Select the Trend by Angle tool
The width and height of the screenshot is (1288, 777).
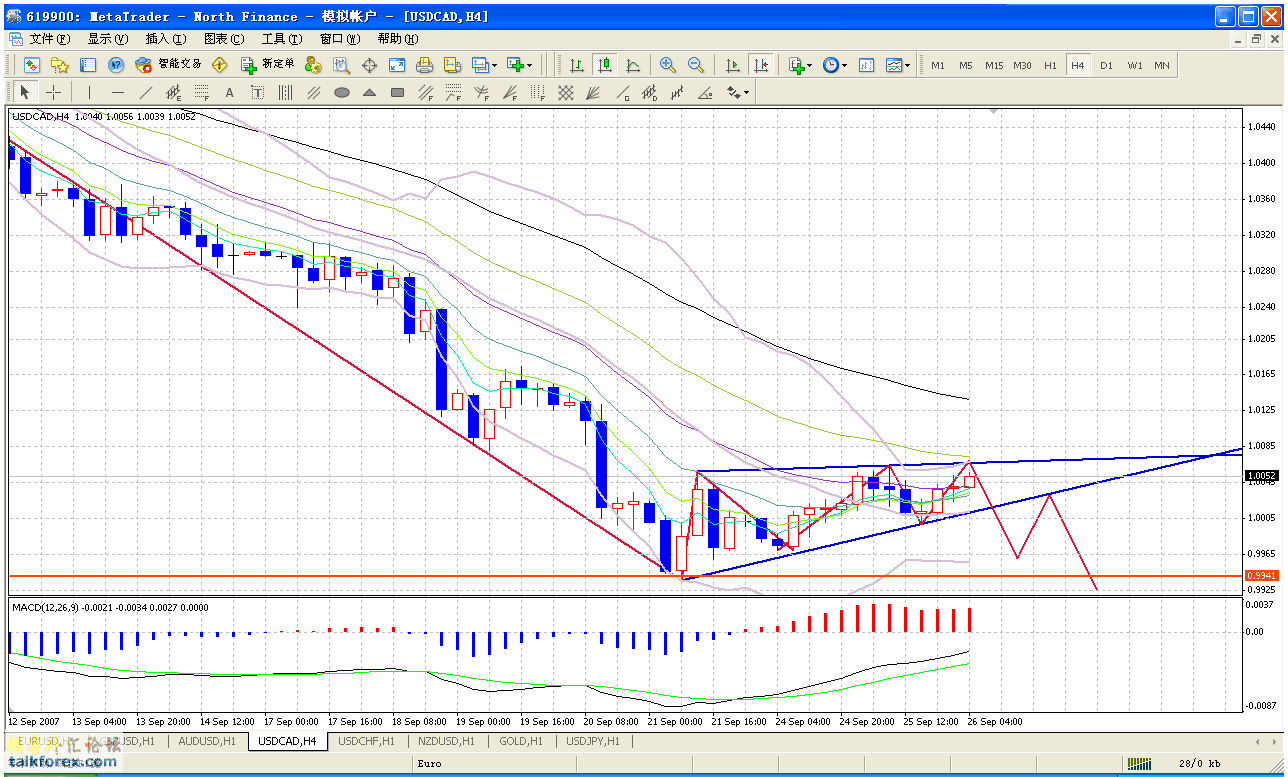pos(705,93)
